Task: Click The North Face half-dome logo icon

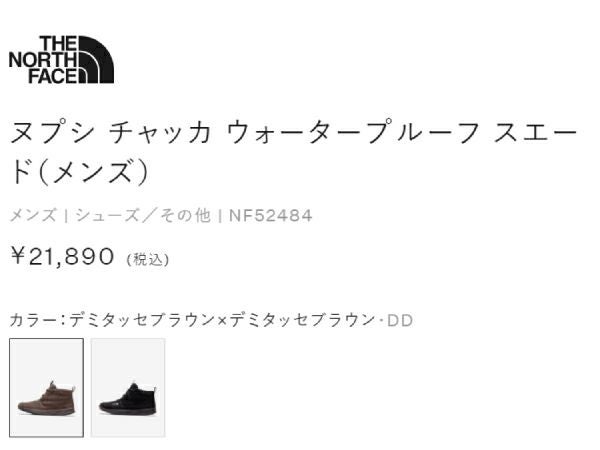Action: [97, 60]
